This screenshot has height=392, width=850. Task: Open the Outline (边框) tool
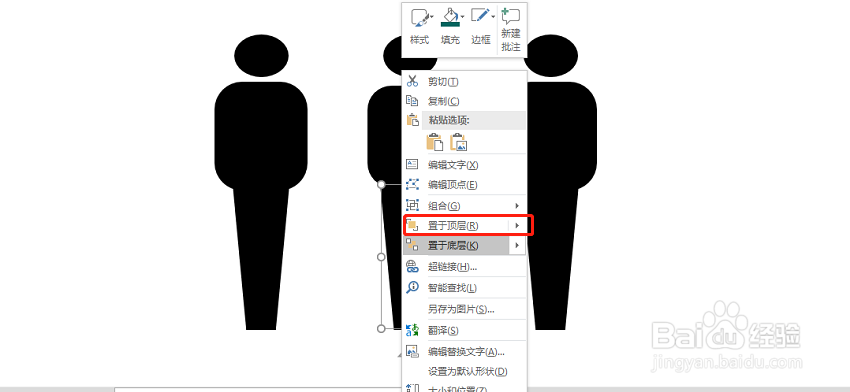point(481,27)
